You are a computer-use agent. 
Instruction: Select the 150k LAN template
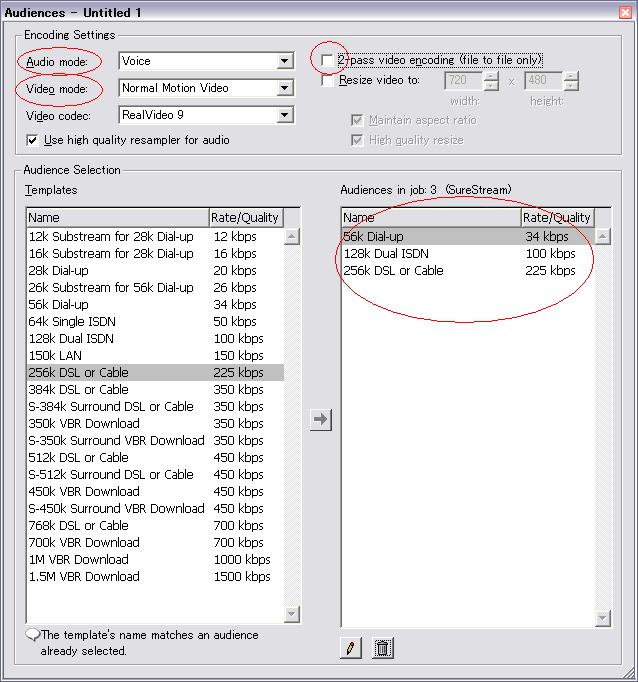[x=155, y=355]
